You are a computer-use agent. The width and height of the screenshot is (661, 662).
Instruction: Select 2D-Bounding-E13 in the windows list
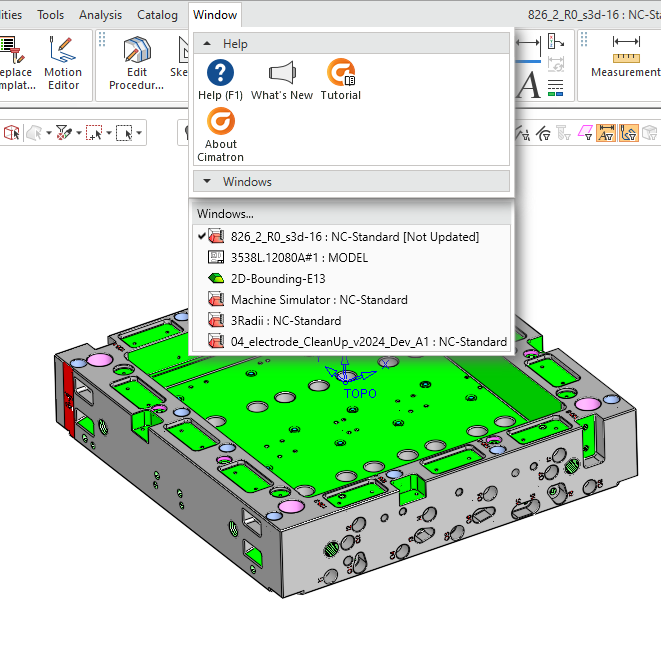click(x=277, y=279)
